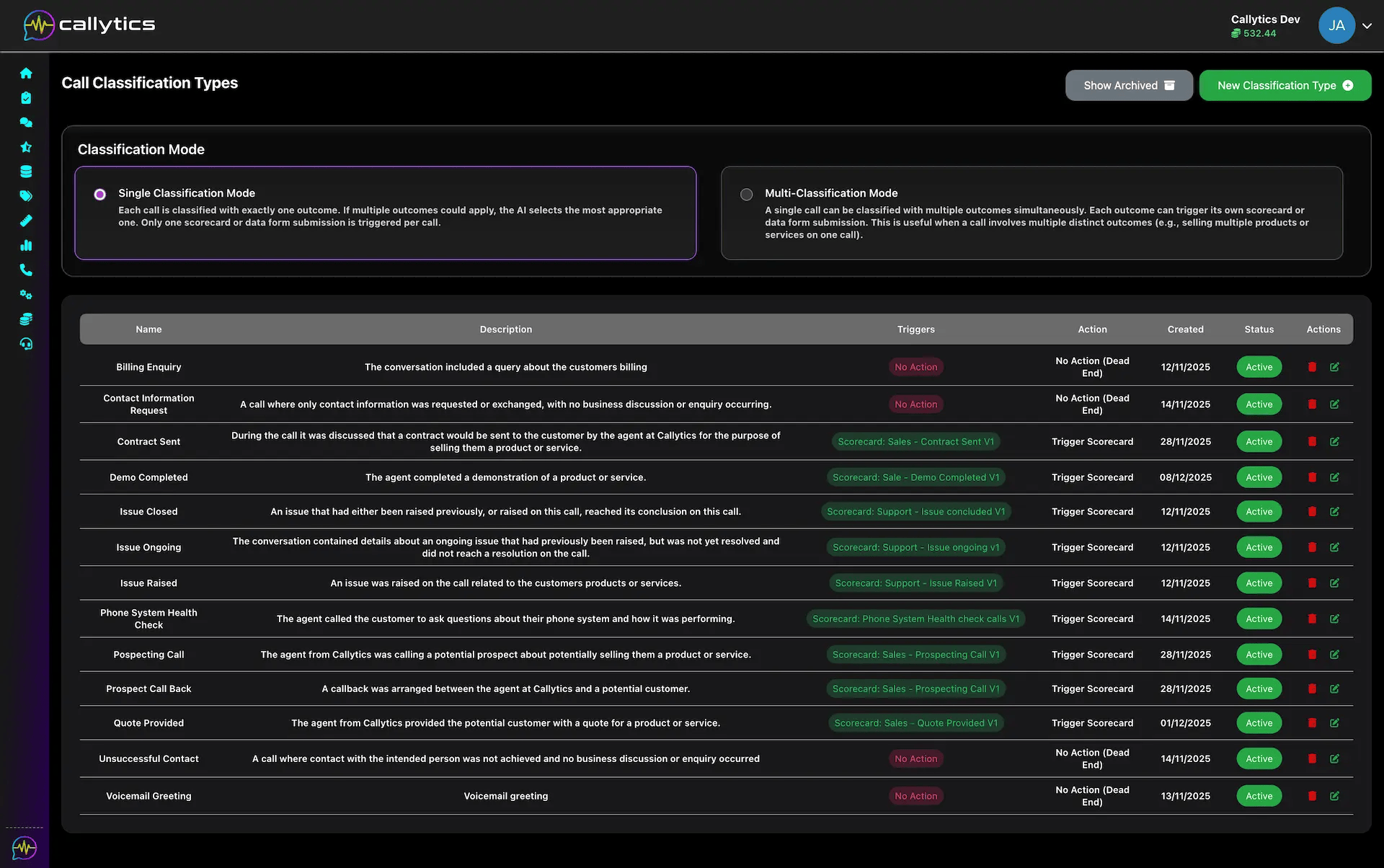Open the headset support sidebar icon

coord(26,344)
